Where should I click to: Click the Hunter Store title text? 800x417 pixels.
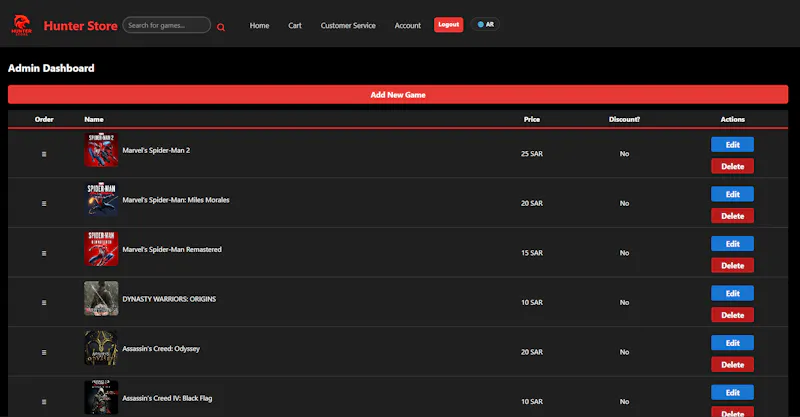click(x=81, y=26)
